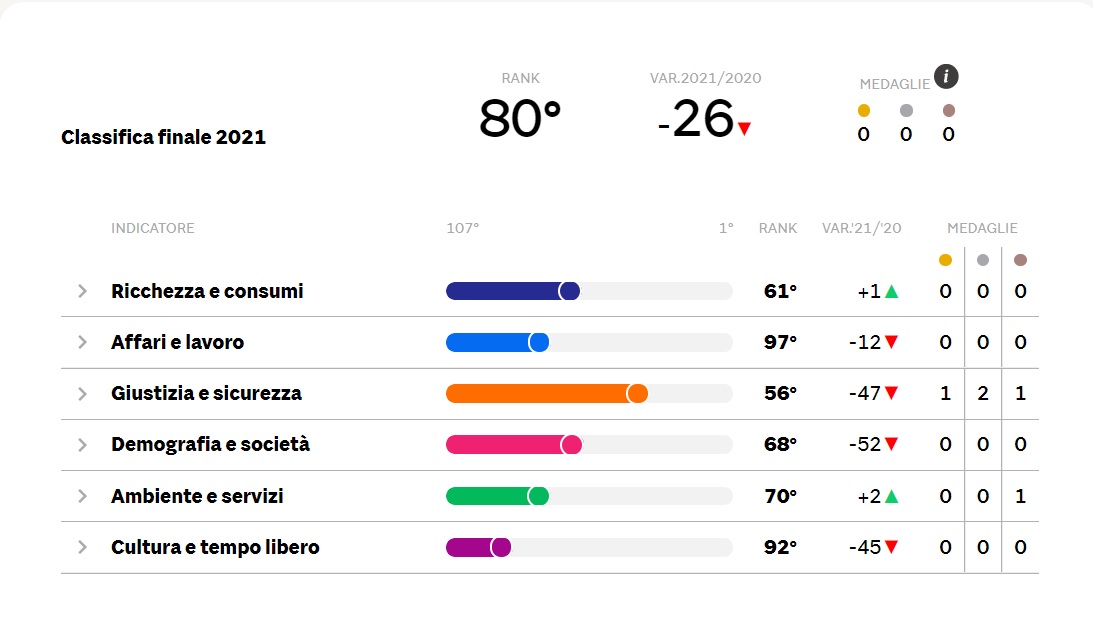Click the Classifica finale 2021 heading
The height and width of the screenshot is (621, 1093).
coord(163,137)
